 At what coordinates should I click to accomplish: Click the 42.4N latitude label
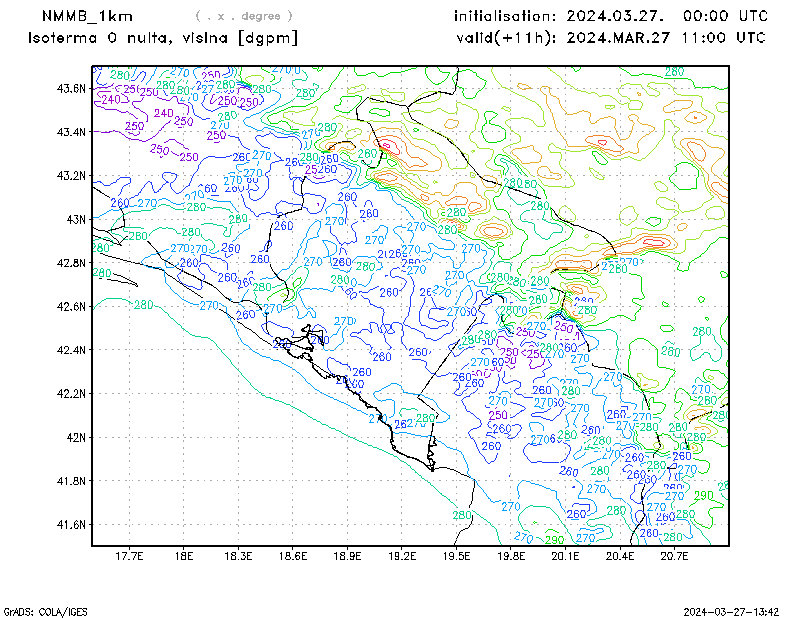pos(71,350)
